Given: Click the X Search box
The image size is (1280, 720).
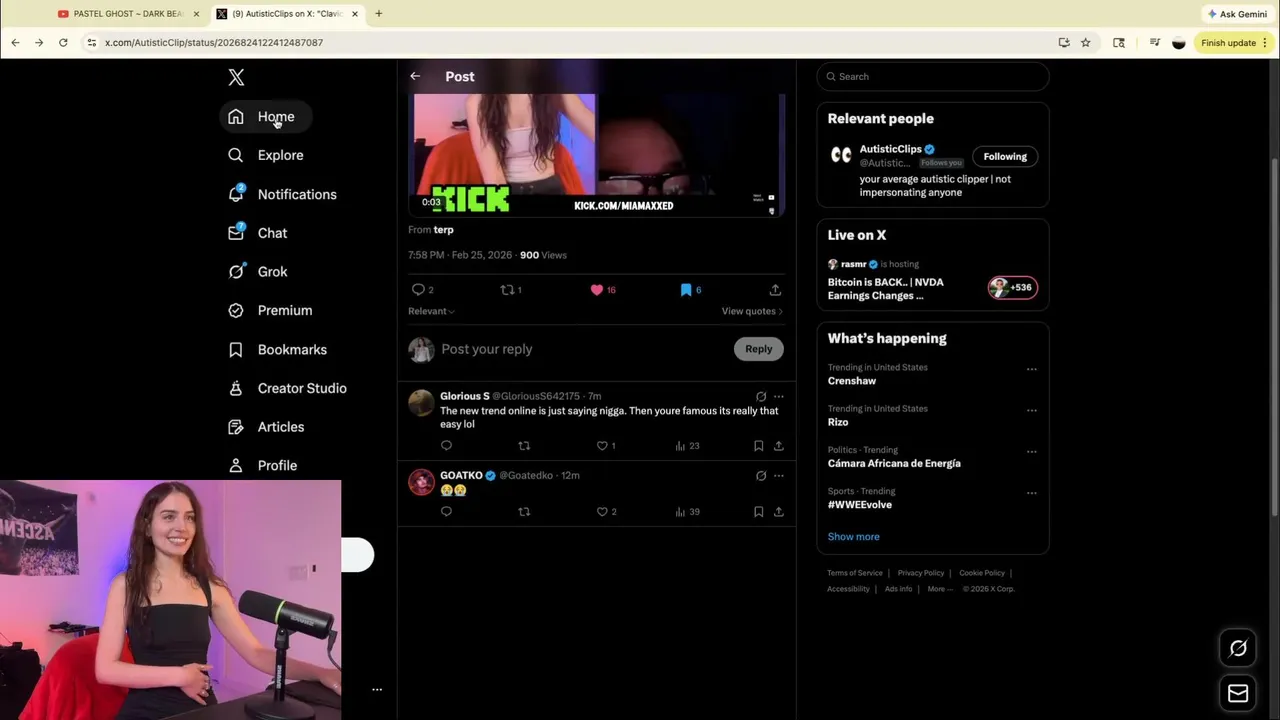Looking at the screenshot, I should pyautogui.click(x=932, y=76).
